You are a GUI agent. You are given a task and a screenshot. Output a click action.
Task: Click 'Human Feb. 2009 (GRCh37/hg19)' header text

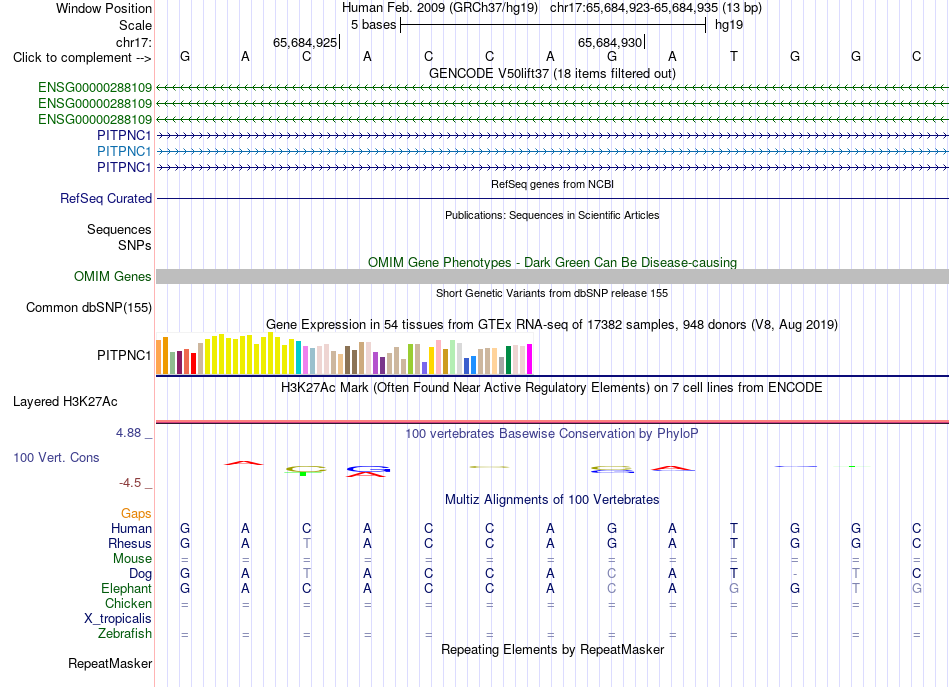coord(440,8)
